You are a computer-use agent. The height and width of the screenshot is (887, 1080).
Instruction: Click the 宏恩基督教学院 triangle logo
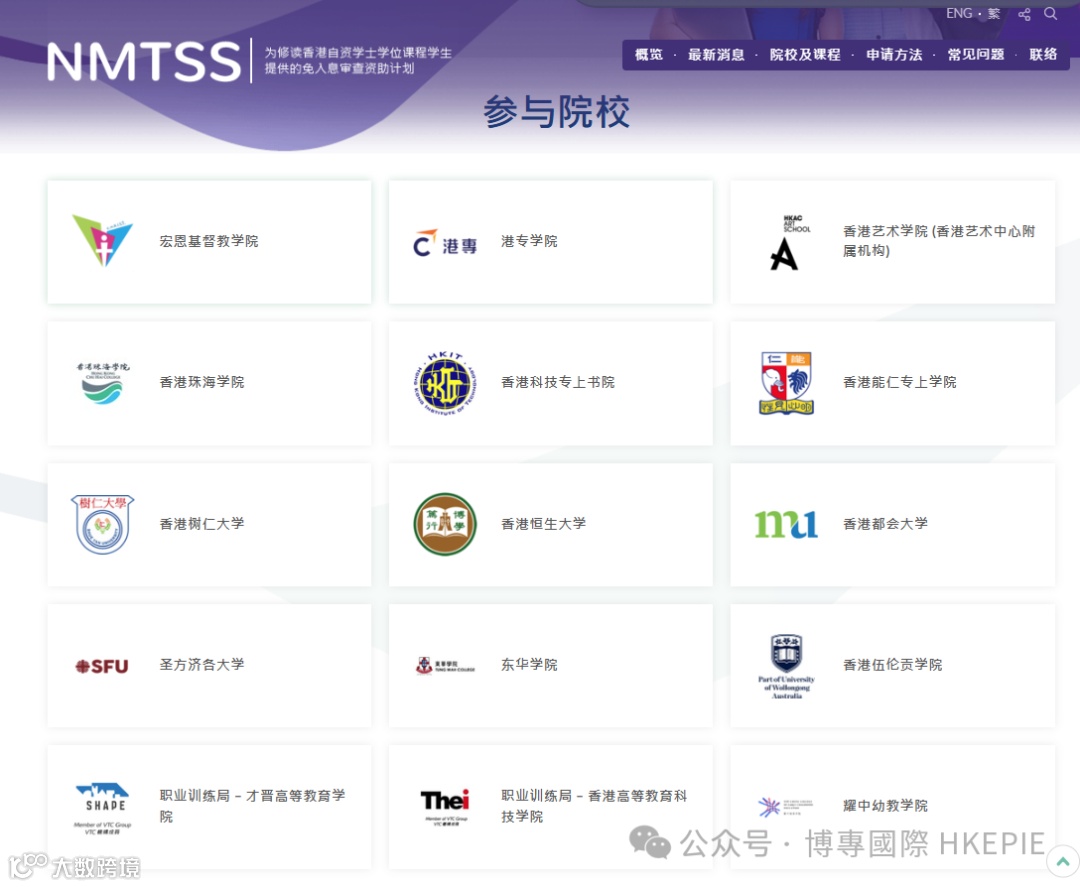(103, 240)
